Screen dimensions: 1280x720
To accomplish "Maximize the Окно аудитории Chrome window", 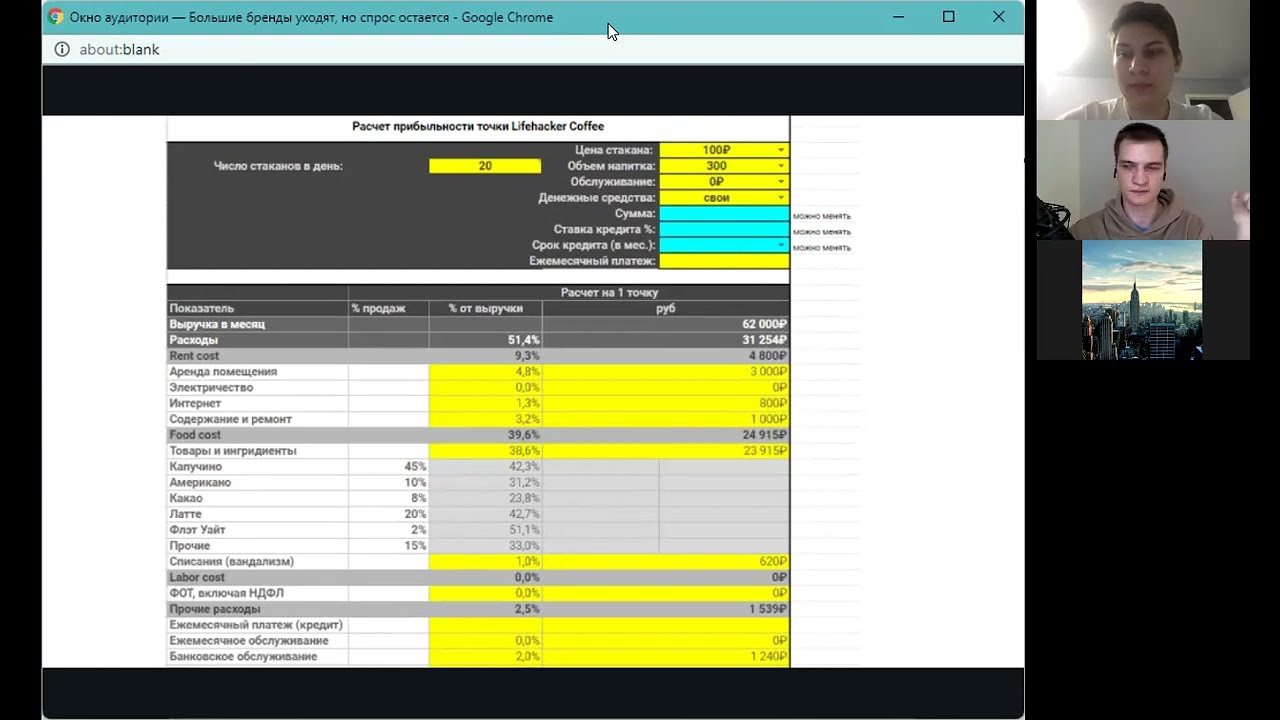I will pyautogui.click(x=948, y=17).
